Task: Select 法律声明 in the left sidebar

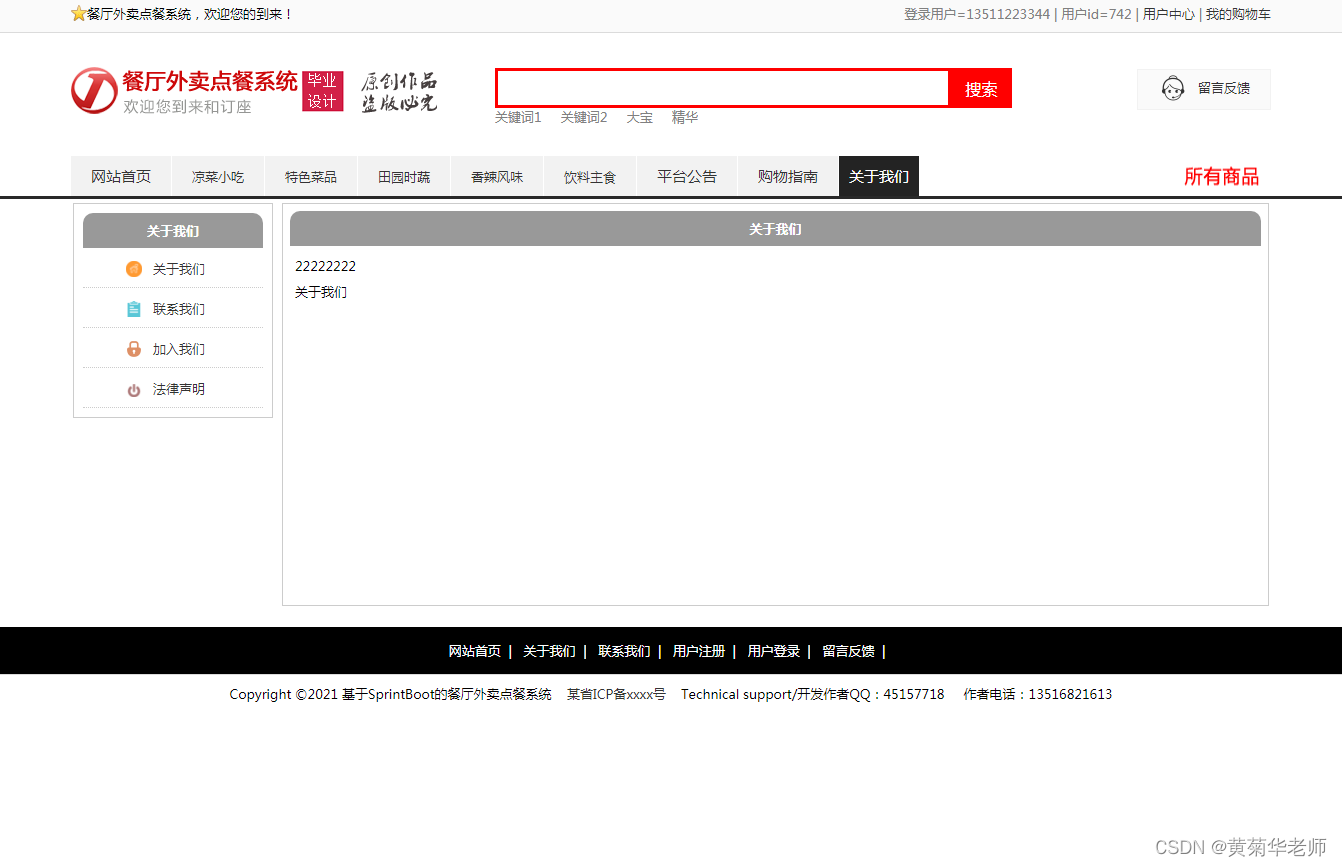Action: [x=179, y=389]
